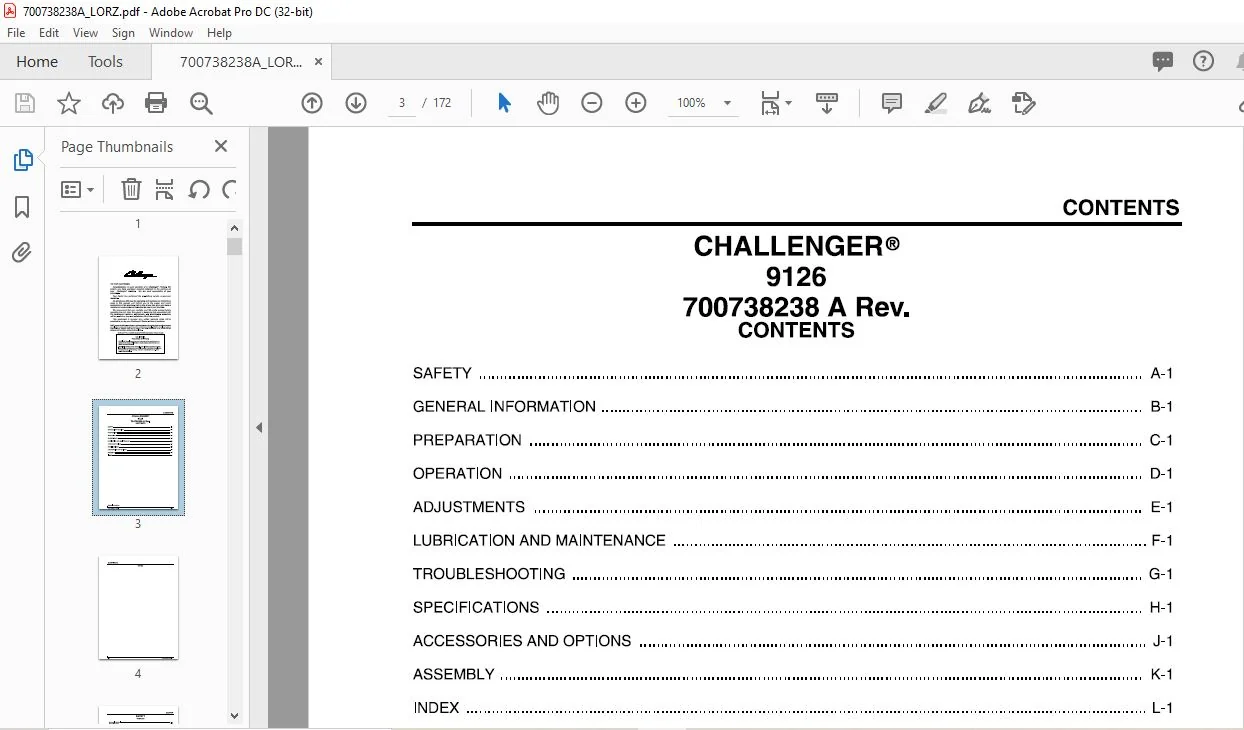Image resolution: width=1244 pixels, height=730 pixels.
Task: Select page 4 thumbnail
Action: (138, 608)
